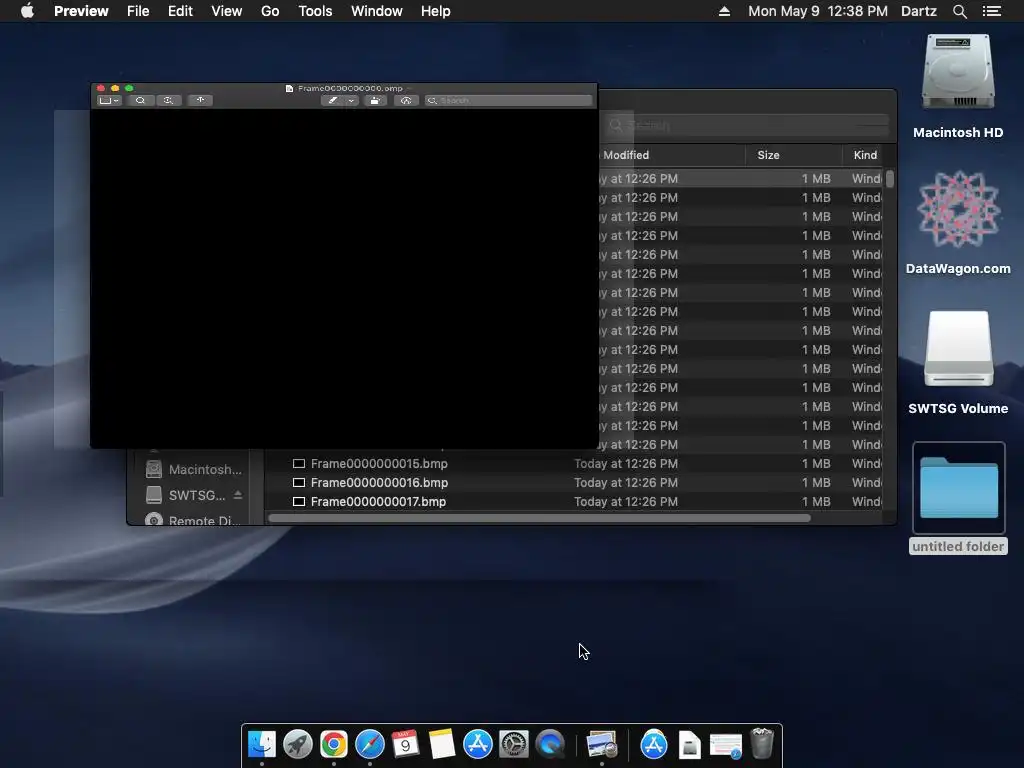Open the sidebar view menu in Preview toolbar
Image resolution: width=1024 pixels, height=768 pixels.
(x=108, y=101)
